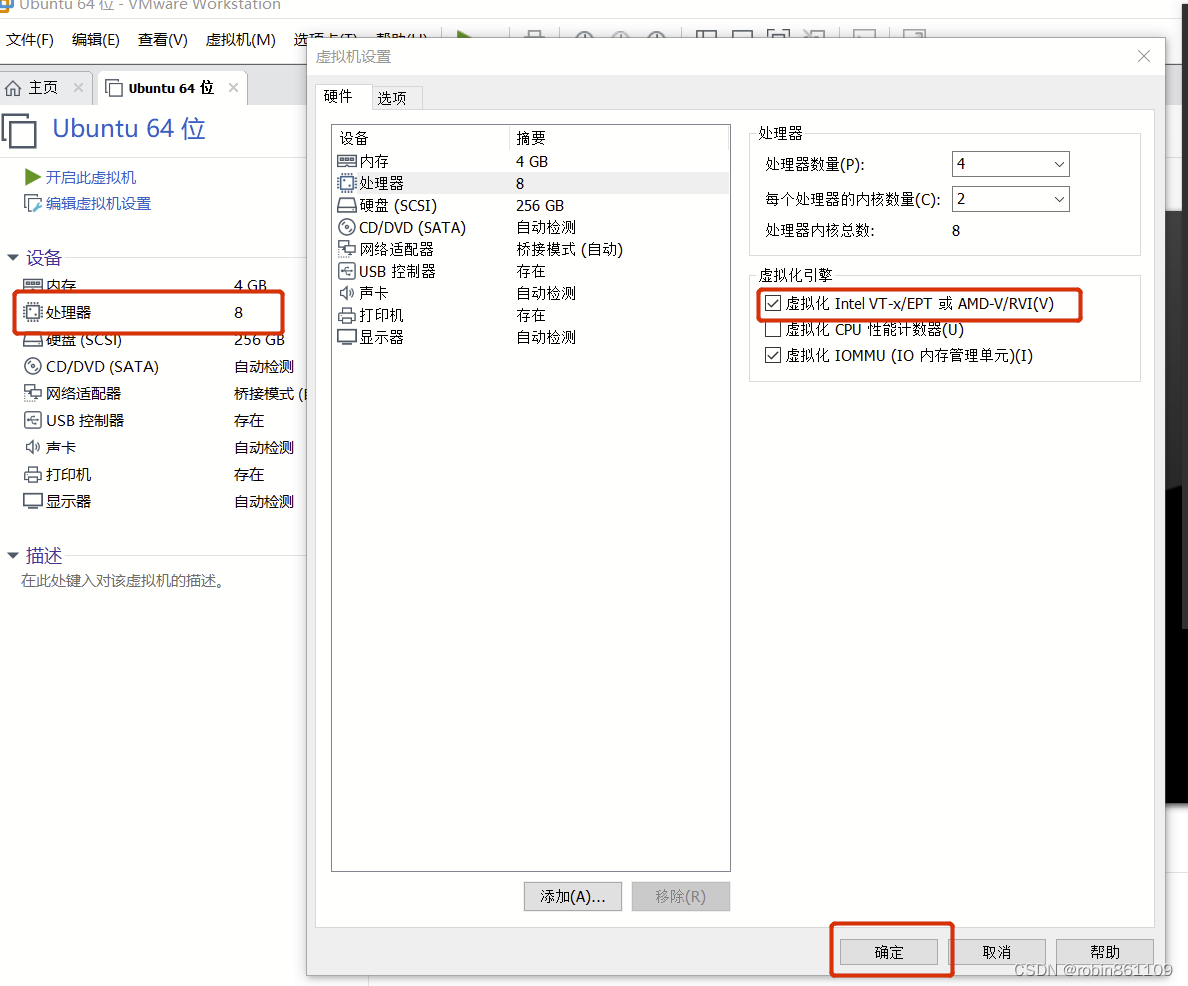1188x986 pixels.
Task: Click the 添加(A)... button
Action: 572,896
